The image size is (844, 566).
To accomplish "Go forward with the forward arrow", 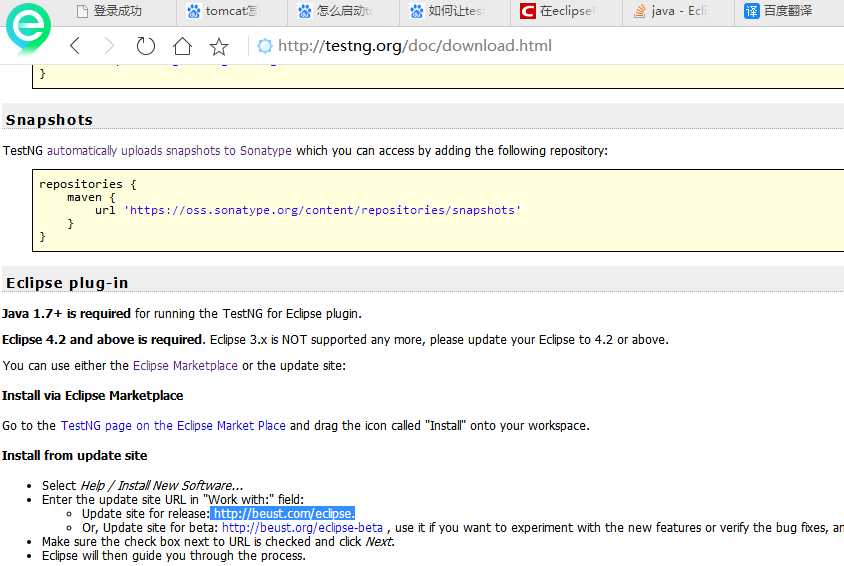I will pyautogui.click(x=109, y=46).
